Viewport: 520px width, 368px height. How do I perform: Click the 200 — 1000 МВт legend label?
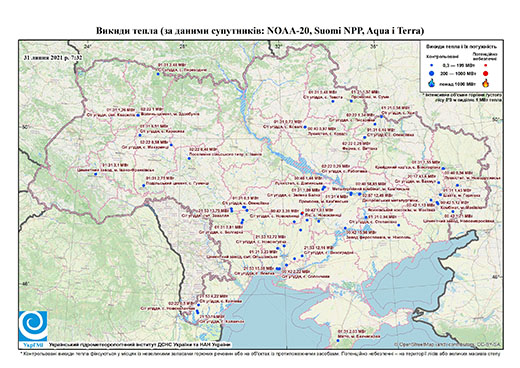coord(459,73)
